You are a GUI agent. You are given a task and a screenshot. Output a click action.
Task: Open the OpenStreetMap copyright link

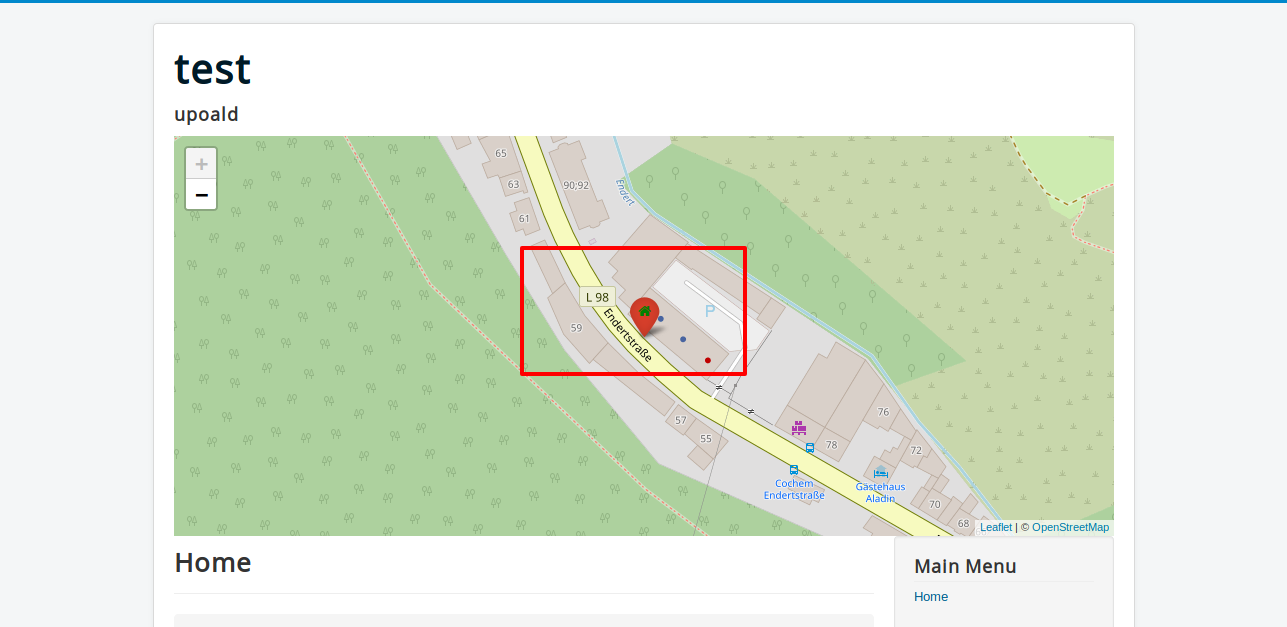coord(1070,527)
